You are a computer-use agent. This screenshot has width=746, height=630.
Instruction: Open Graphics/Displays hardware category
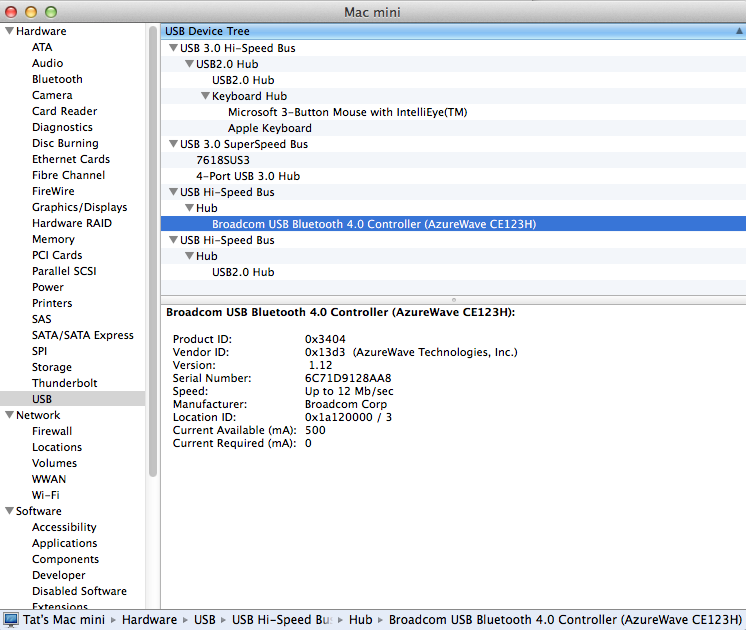tap(79, 207)
